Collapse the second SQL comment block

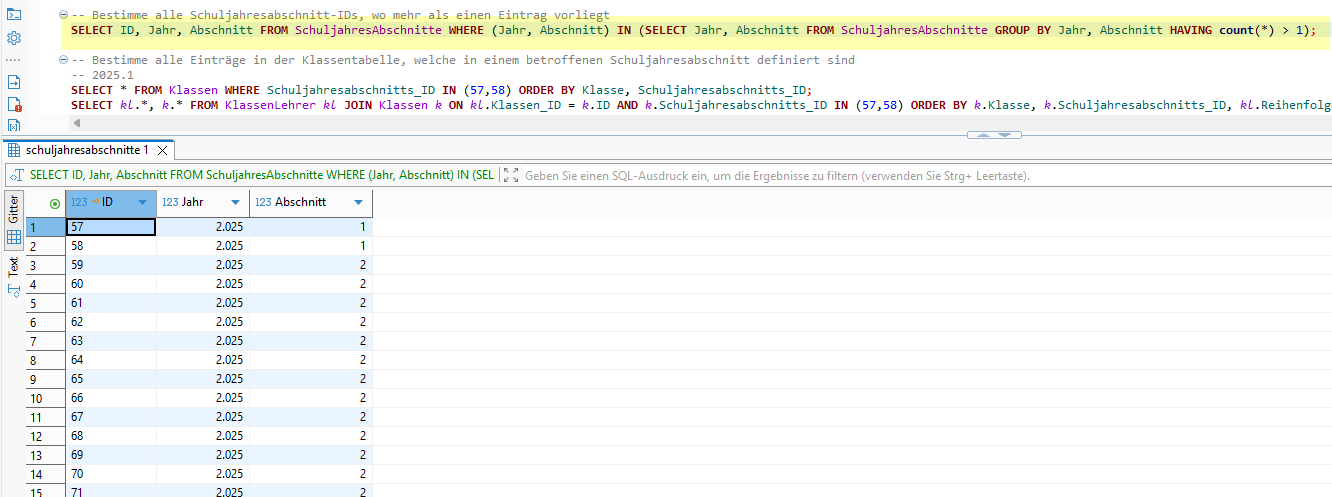pos(63,60)
